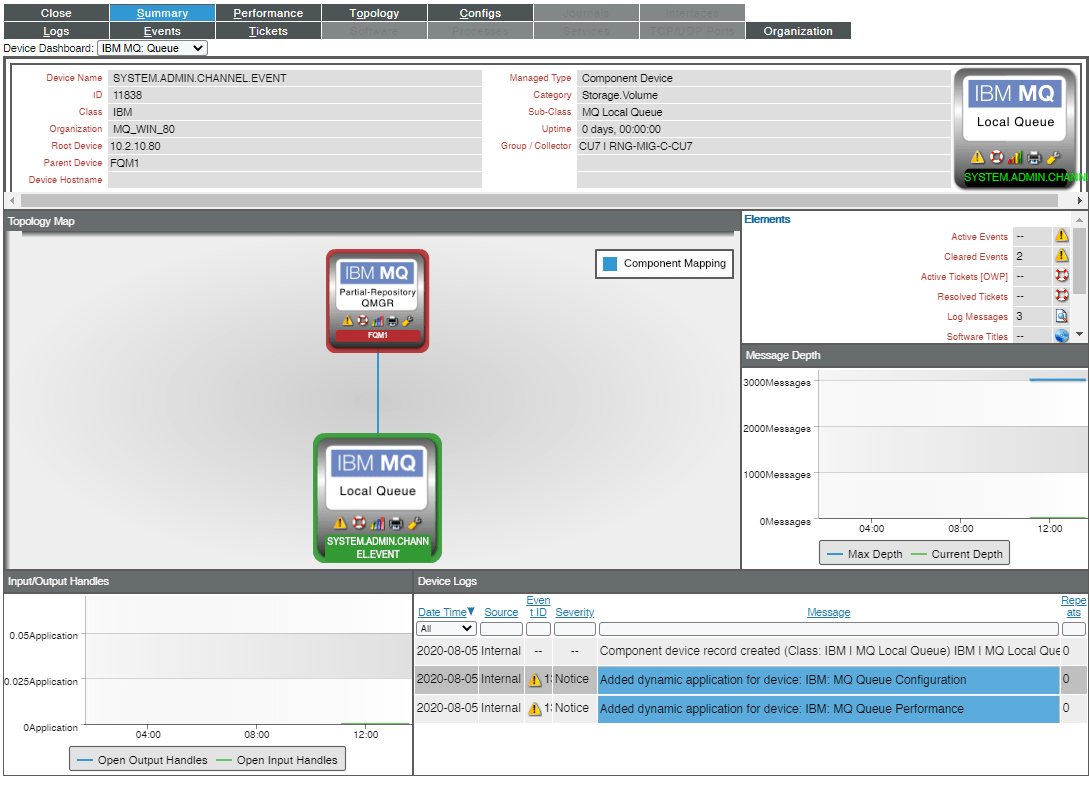Open the Organization tab

tap(798, 31)
